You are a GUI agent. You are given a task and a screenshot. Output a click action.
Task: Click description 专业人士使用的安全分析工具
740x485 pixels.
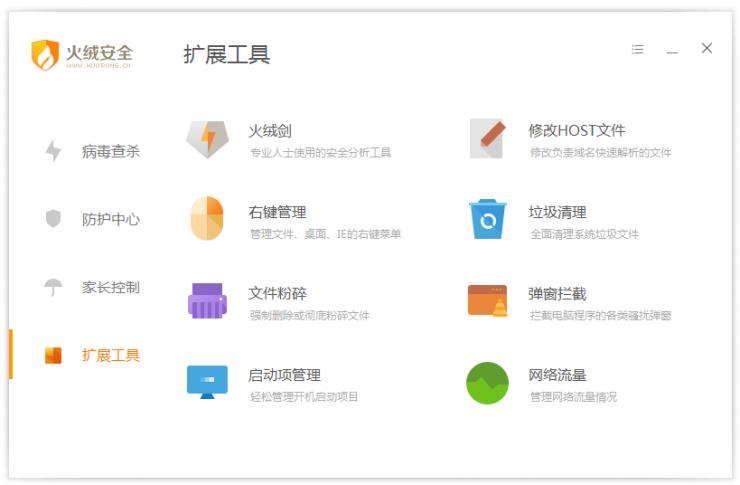(320, 152)
